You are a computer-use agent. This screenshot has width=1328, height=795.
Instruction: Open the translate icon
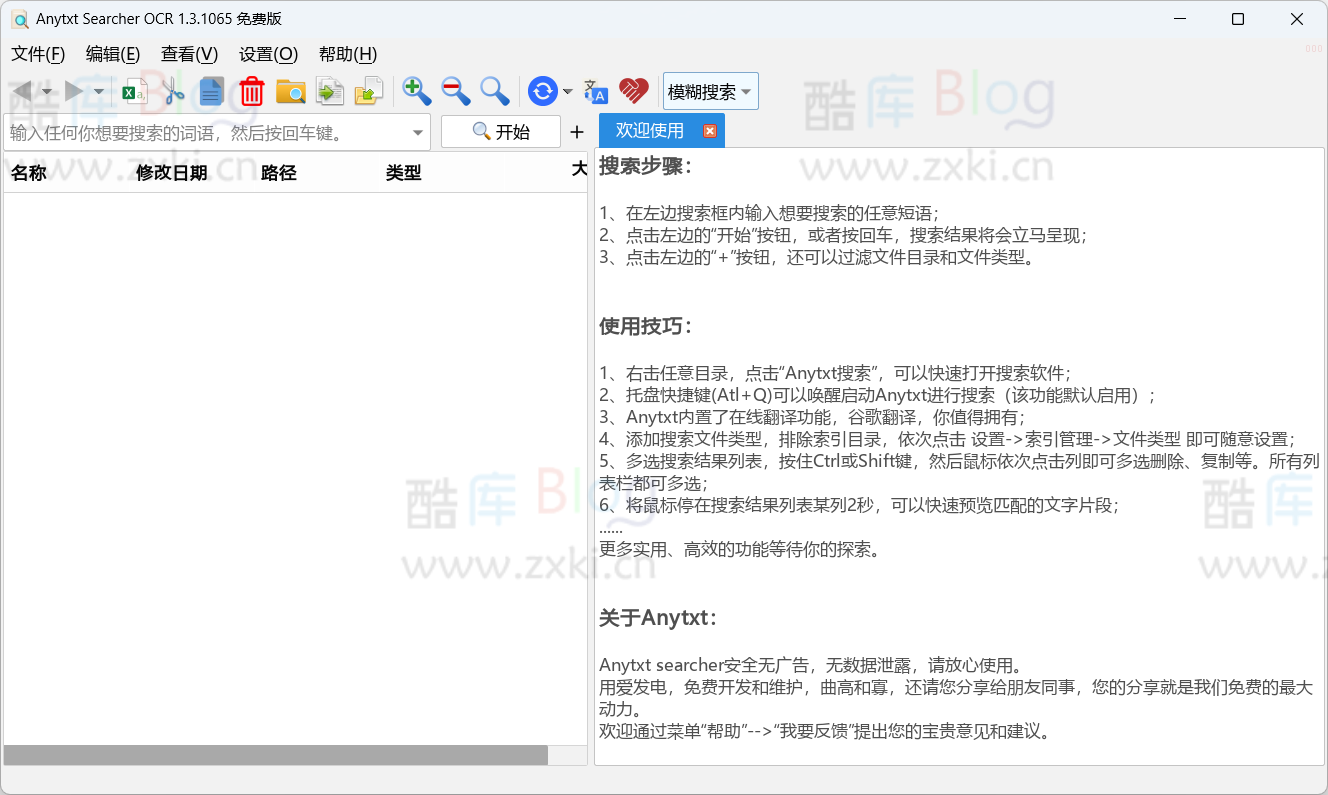[596, 91]
